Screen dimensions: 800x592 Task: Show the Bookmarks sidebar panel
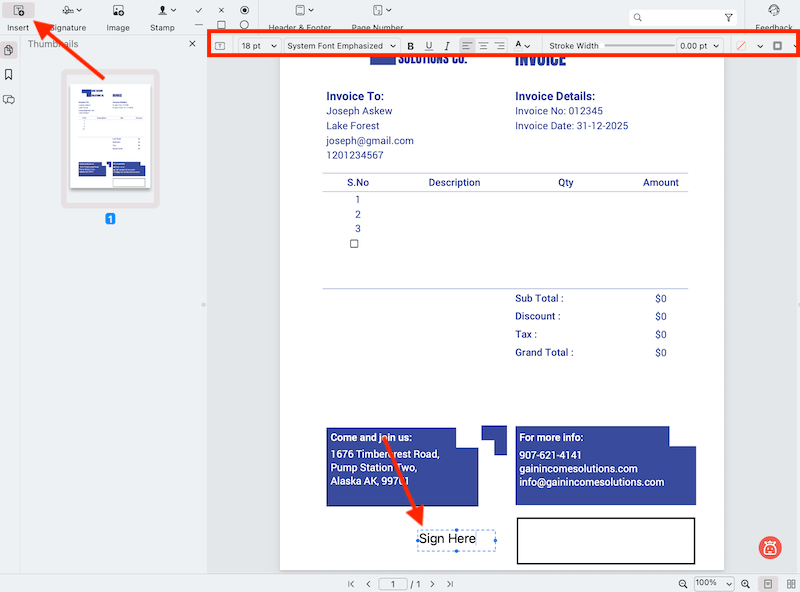tap(9, 75)
